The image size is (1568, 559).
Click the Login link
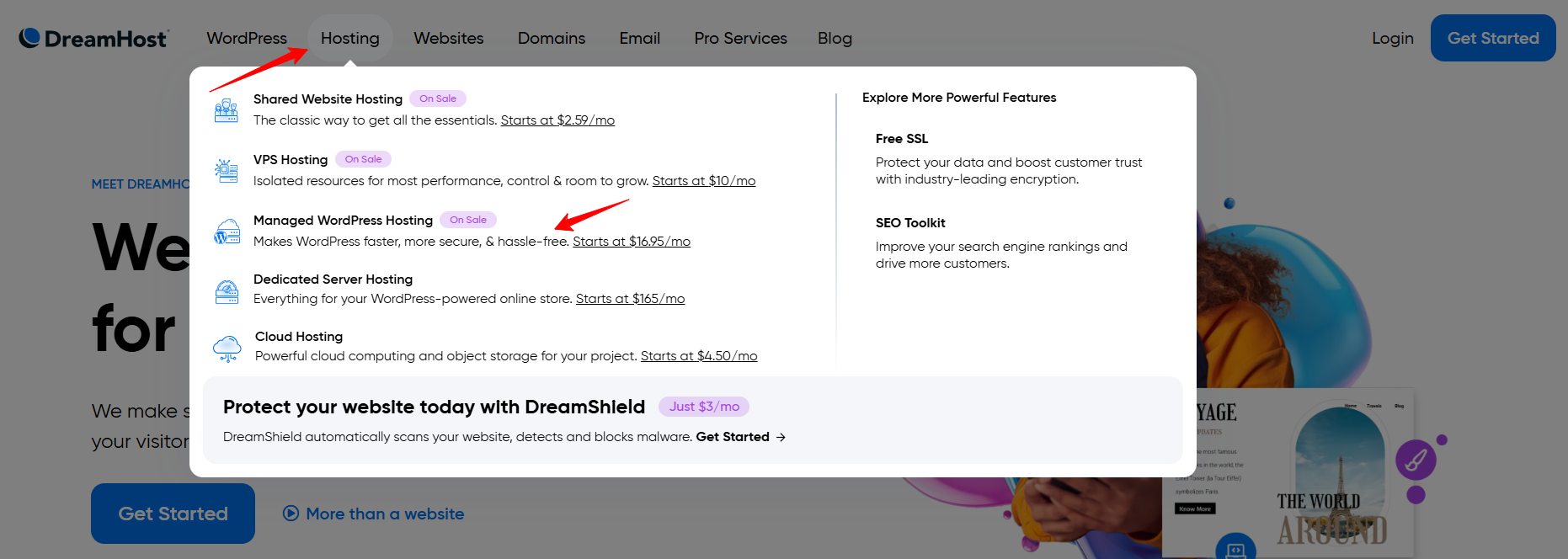(x=1393, y=38)
